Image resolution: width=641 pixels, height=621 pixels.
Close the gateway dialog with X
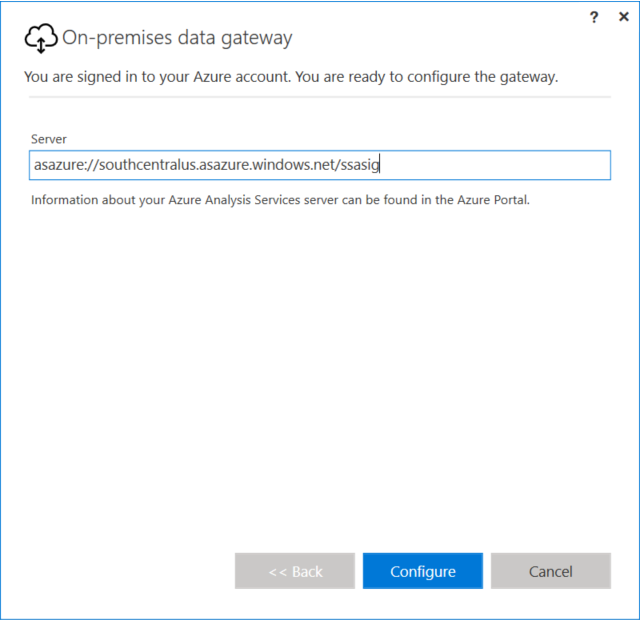coord(624,17)
